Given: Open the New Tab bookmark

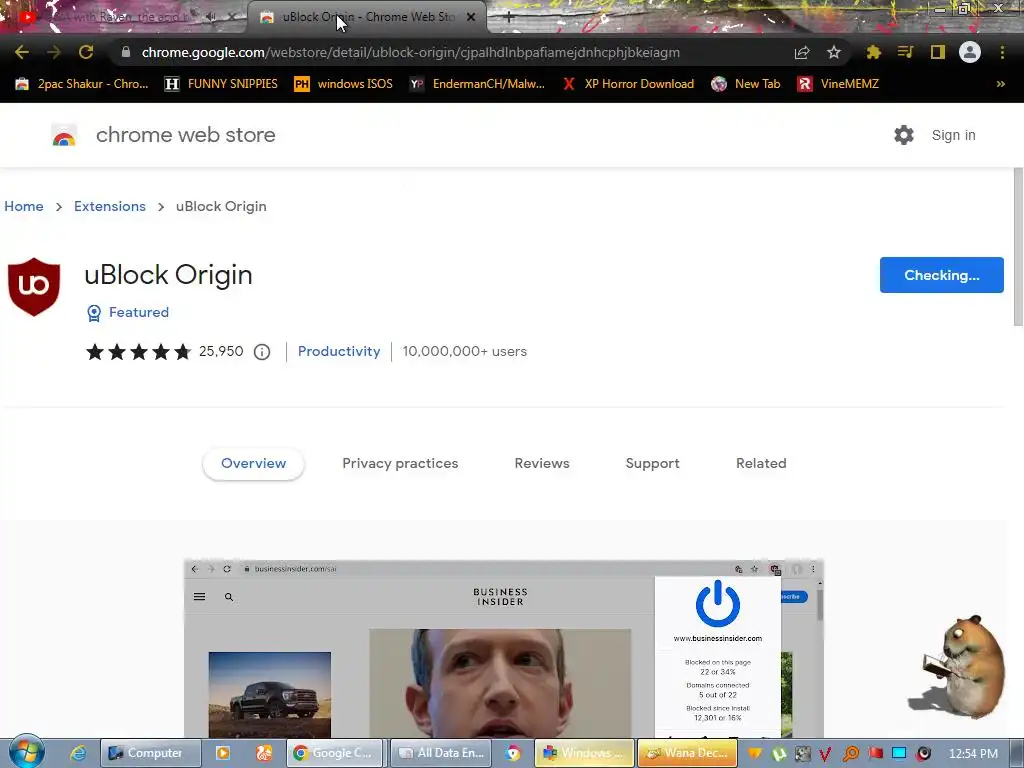Looking at the screenshot, I should coord(746,84).
